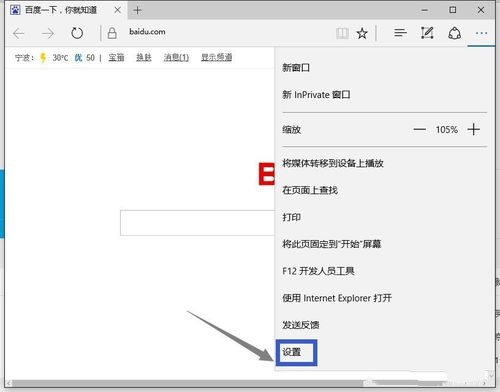Viewport: 500px width, 392px height.
Task: Refresh the current page
Action: (77, 33)
